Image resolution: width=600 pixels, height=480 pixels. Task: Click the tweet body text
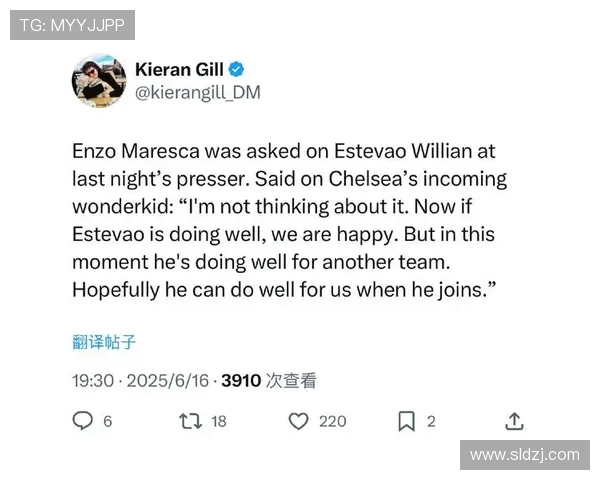pyautogui.click(x=290, y=220)
